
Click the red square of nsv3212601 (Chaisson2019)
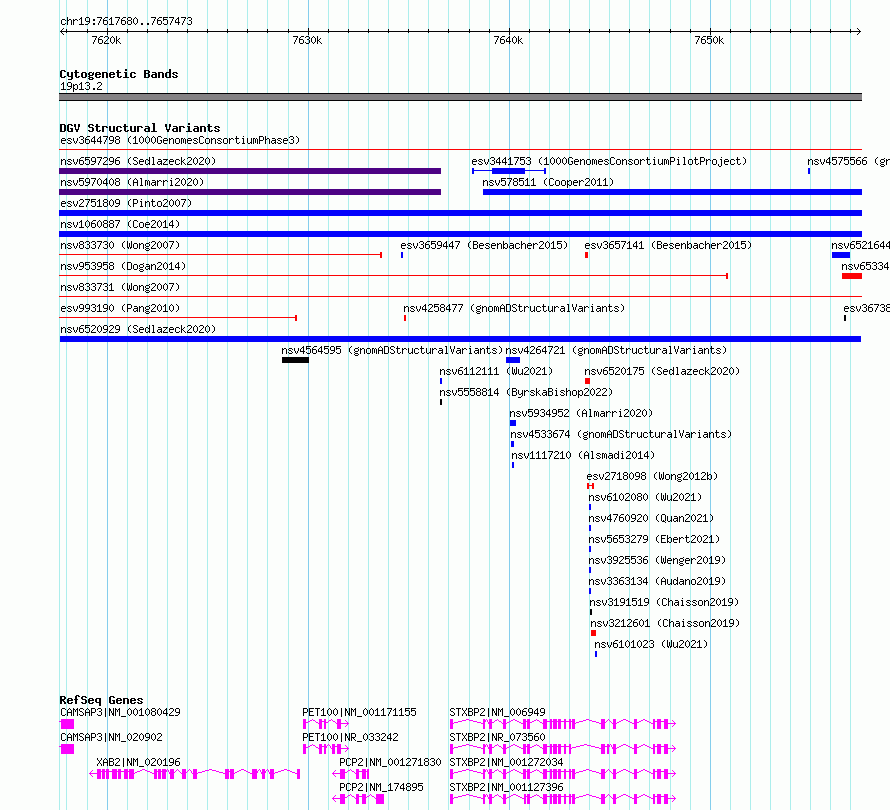tap(594, 633)
